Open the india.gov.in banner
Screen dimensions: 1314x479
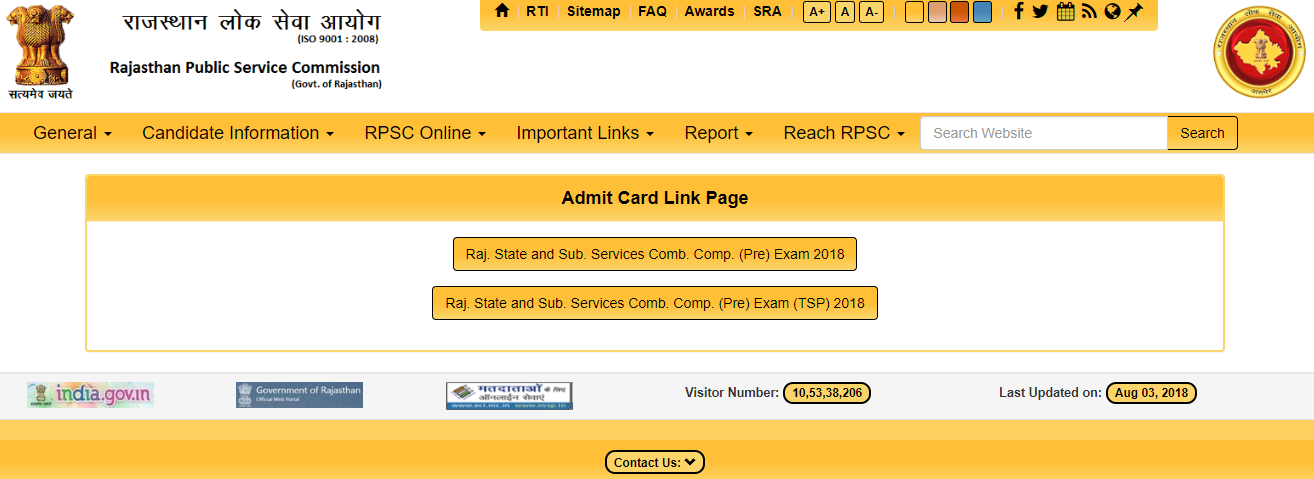click(x=91, y=395)
